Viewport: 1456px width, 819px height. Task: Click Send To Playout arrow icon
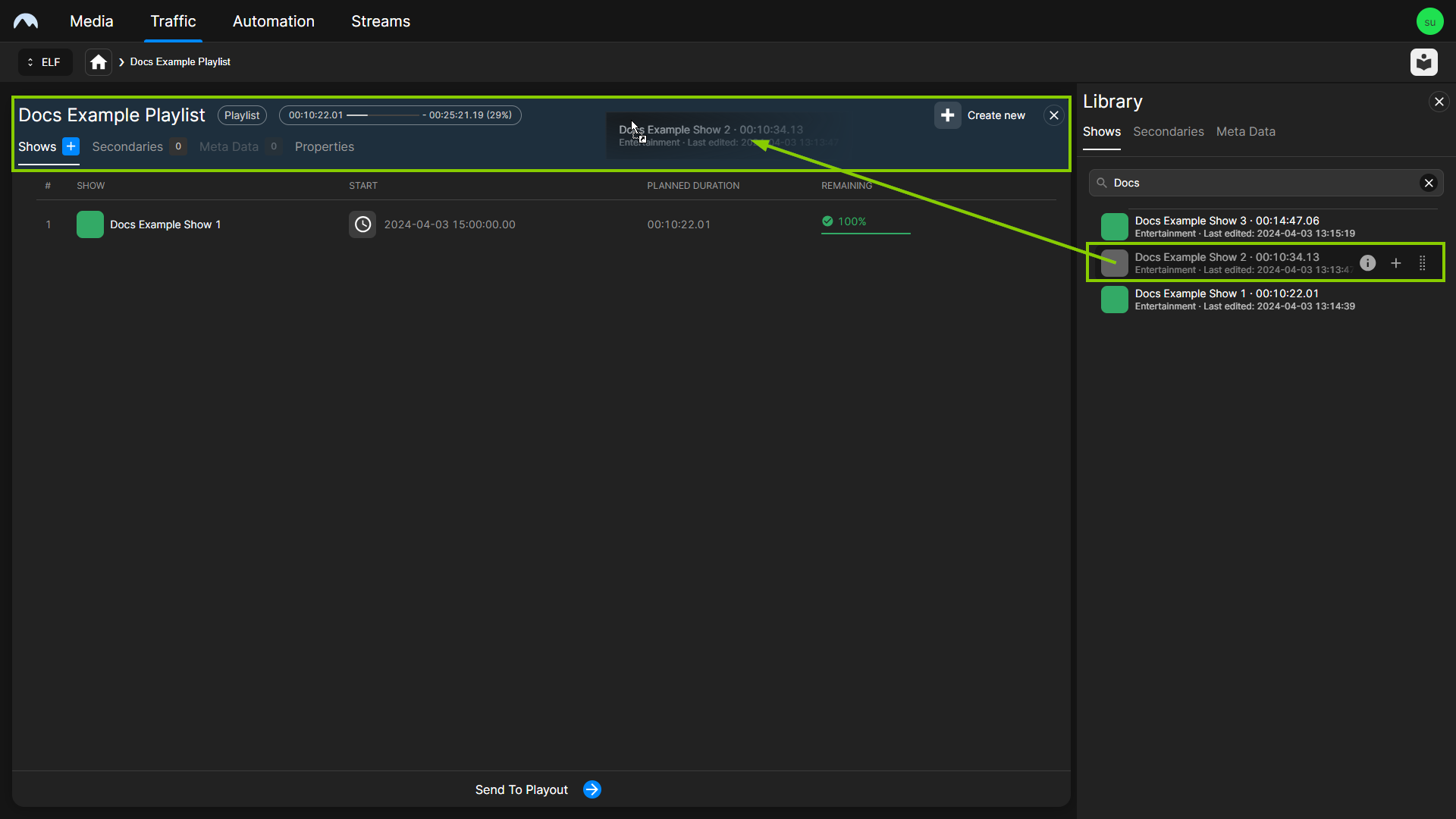(x=592, y=789)
